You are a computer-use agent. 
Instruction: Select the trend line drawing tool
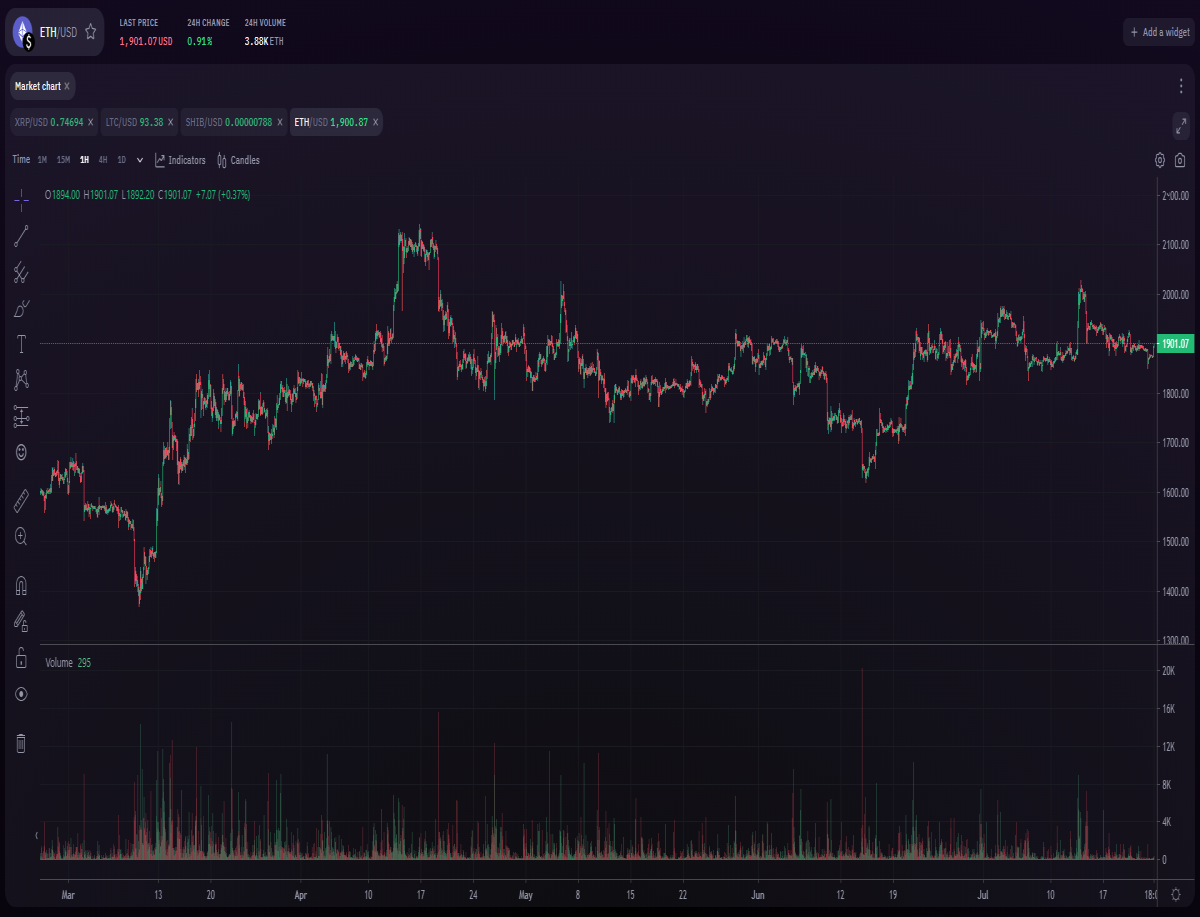click(x=21, y=237)
